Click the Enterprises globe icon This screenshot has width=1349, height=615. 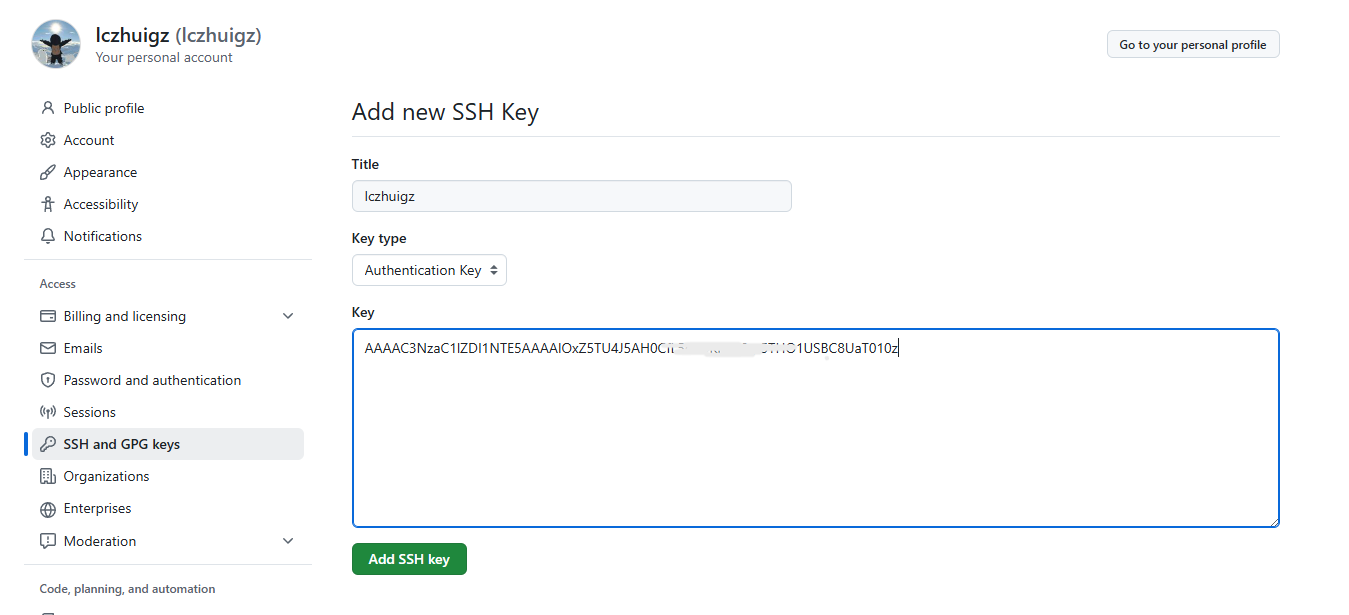pyautogui.click(x=48, y=509)
